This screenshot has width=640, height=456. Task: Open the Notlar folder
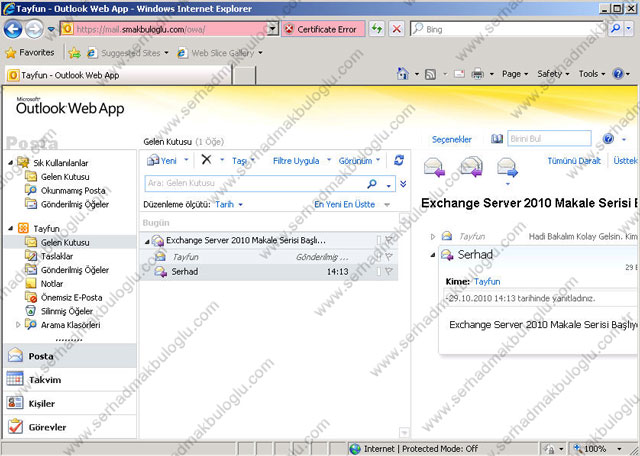tap(51, 283)
